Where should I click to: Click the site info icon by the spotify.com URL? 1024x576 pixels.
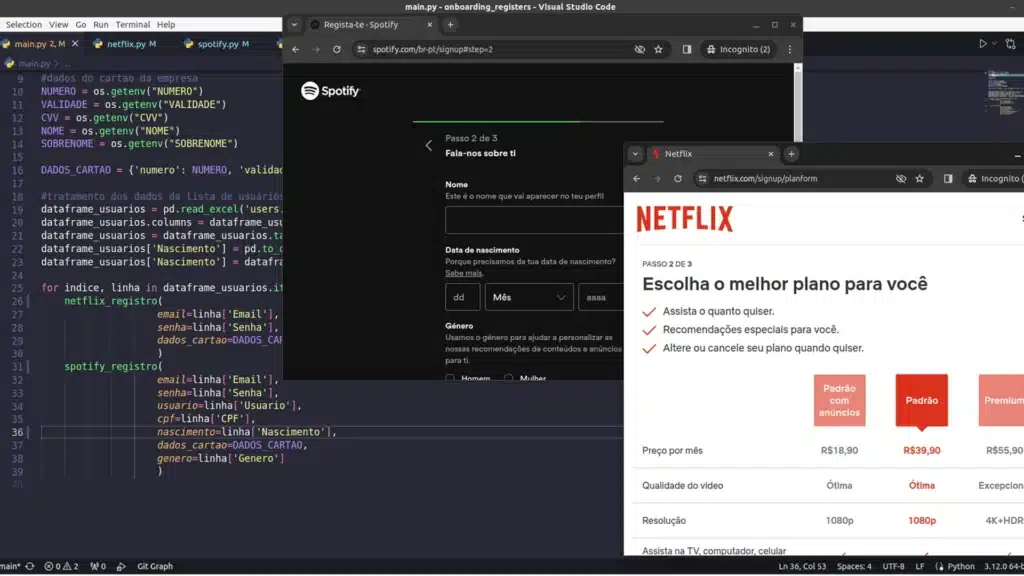361,50
